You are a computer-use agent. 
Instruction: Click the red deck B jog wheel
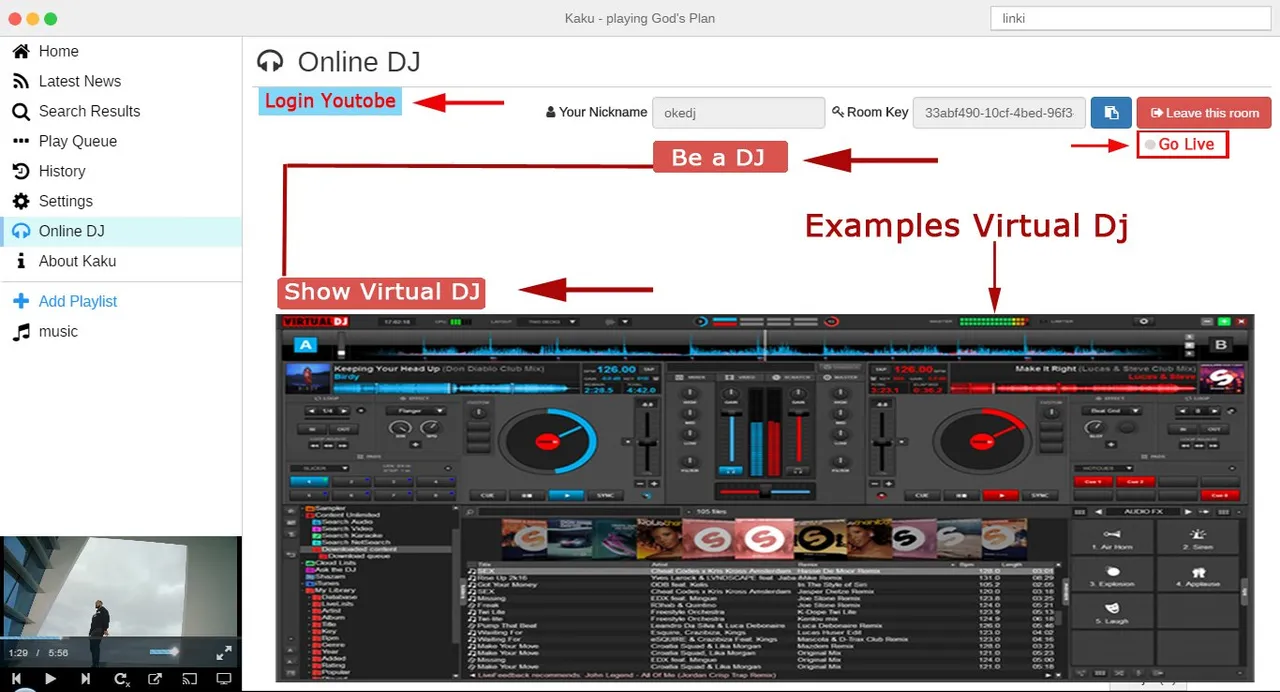point(981,441)
